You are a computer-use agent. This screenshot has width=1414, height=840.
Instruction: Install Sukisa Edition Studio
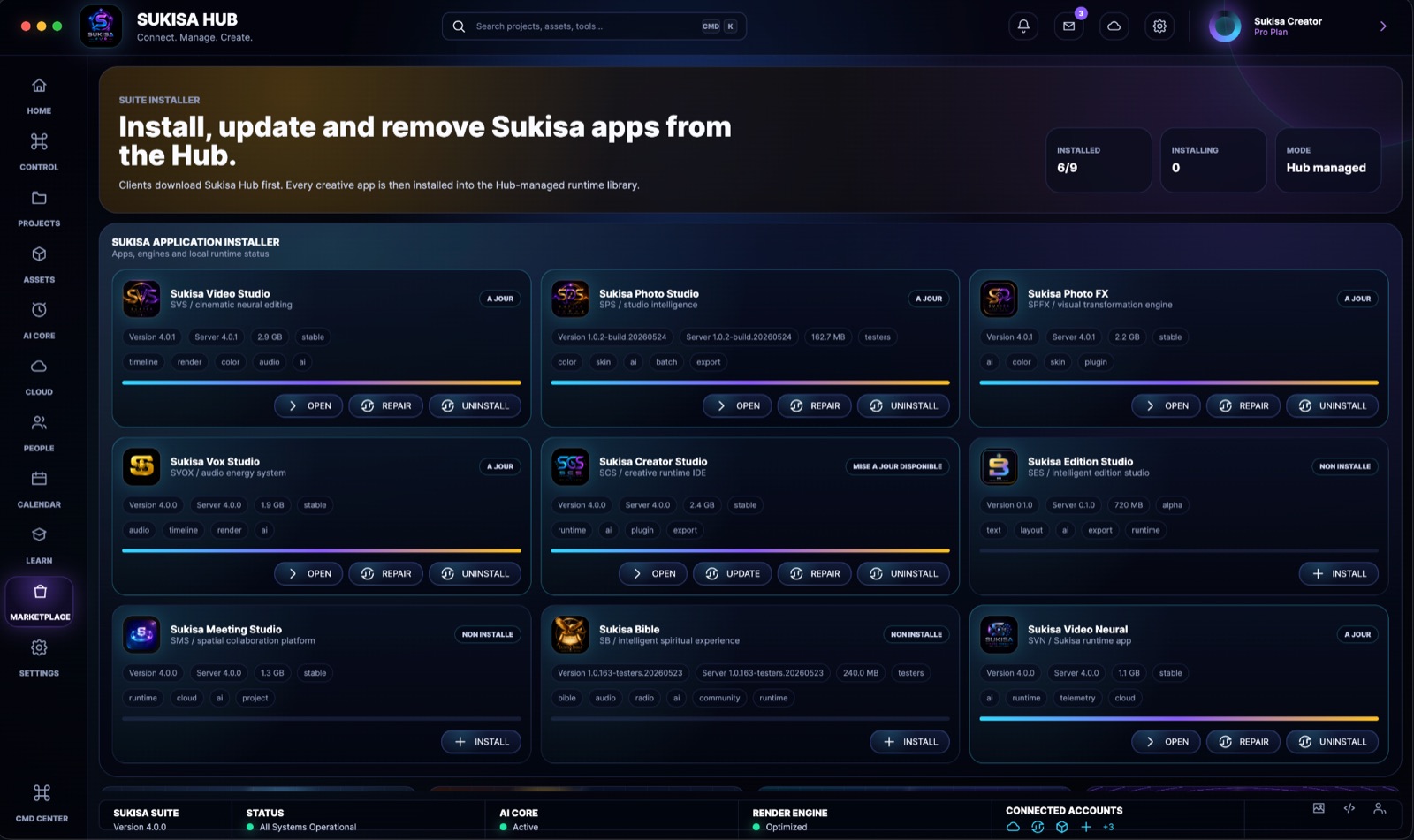pos(1339,574)
